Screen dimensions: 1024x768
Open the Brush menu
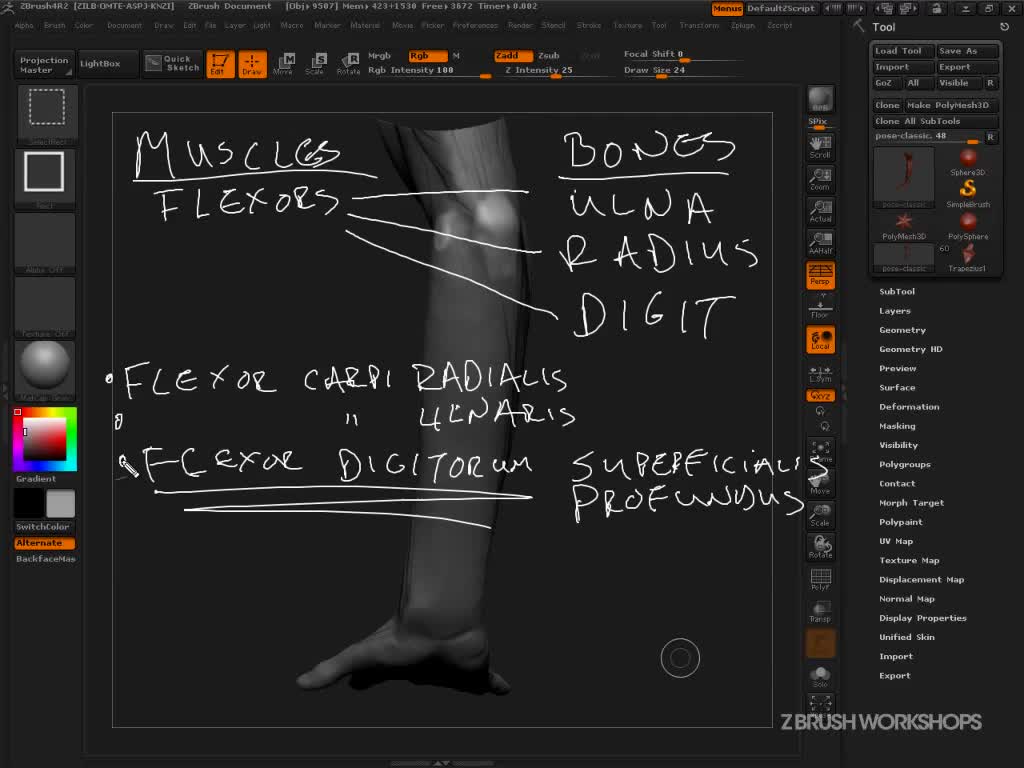54,25
